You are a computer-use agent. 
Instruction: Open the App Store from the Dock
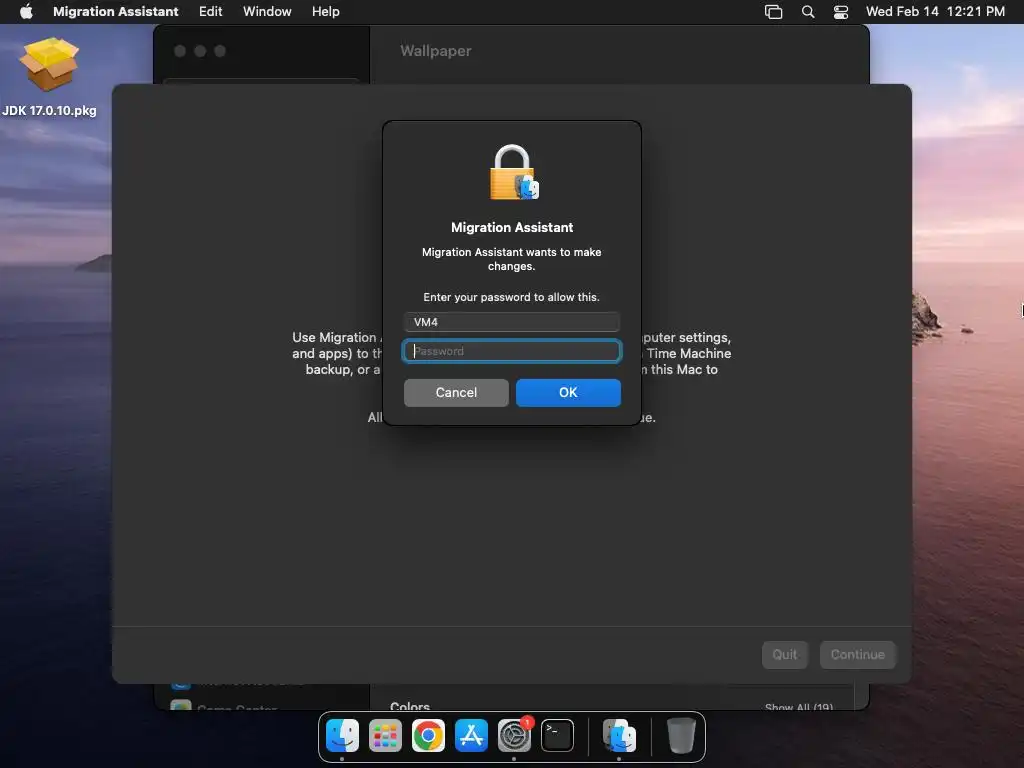coord(471,735)
